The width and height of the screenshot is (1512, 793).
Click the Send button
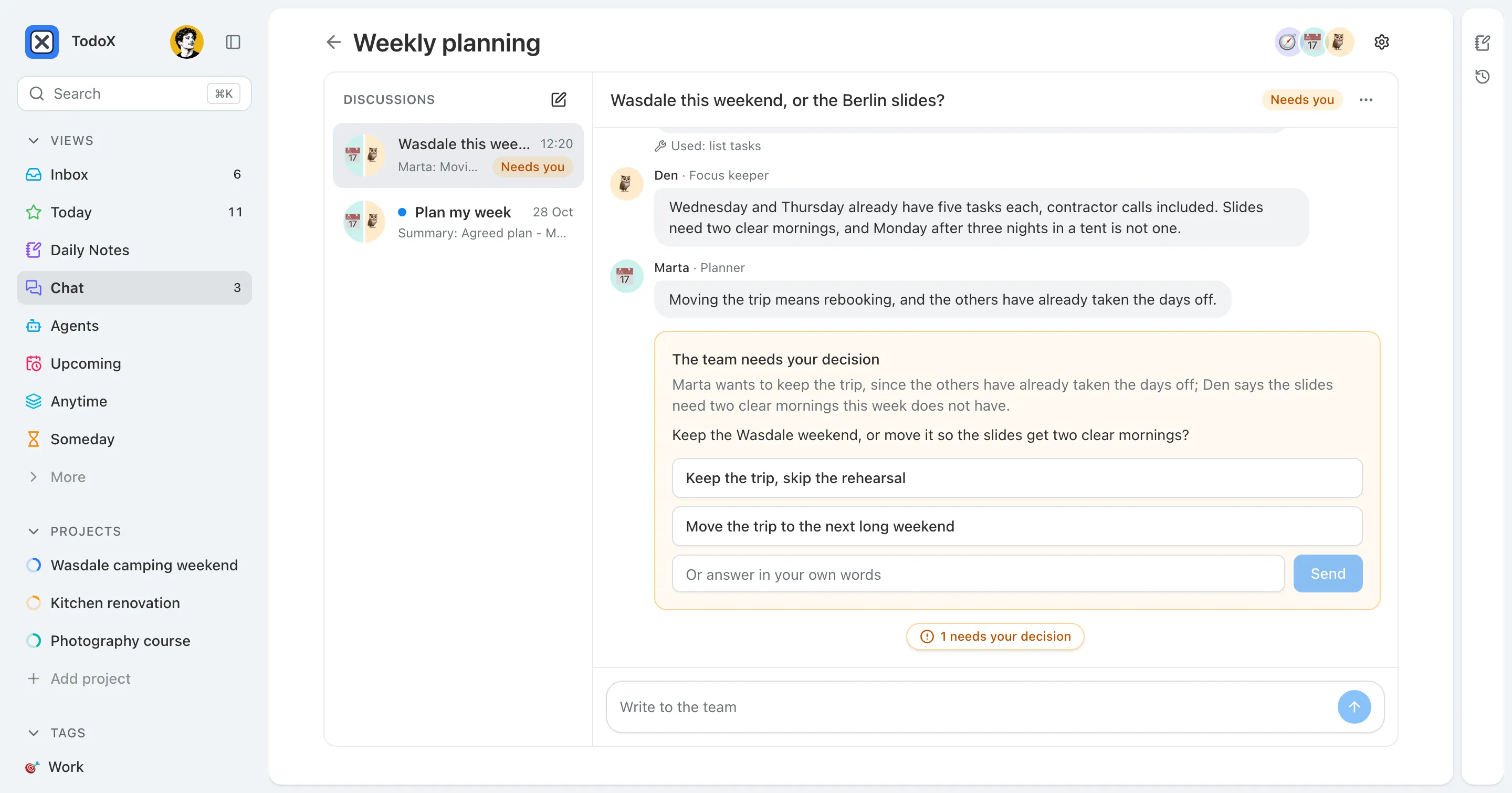point(1328,573)
